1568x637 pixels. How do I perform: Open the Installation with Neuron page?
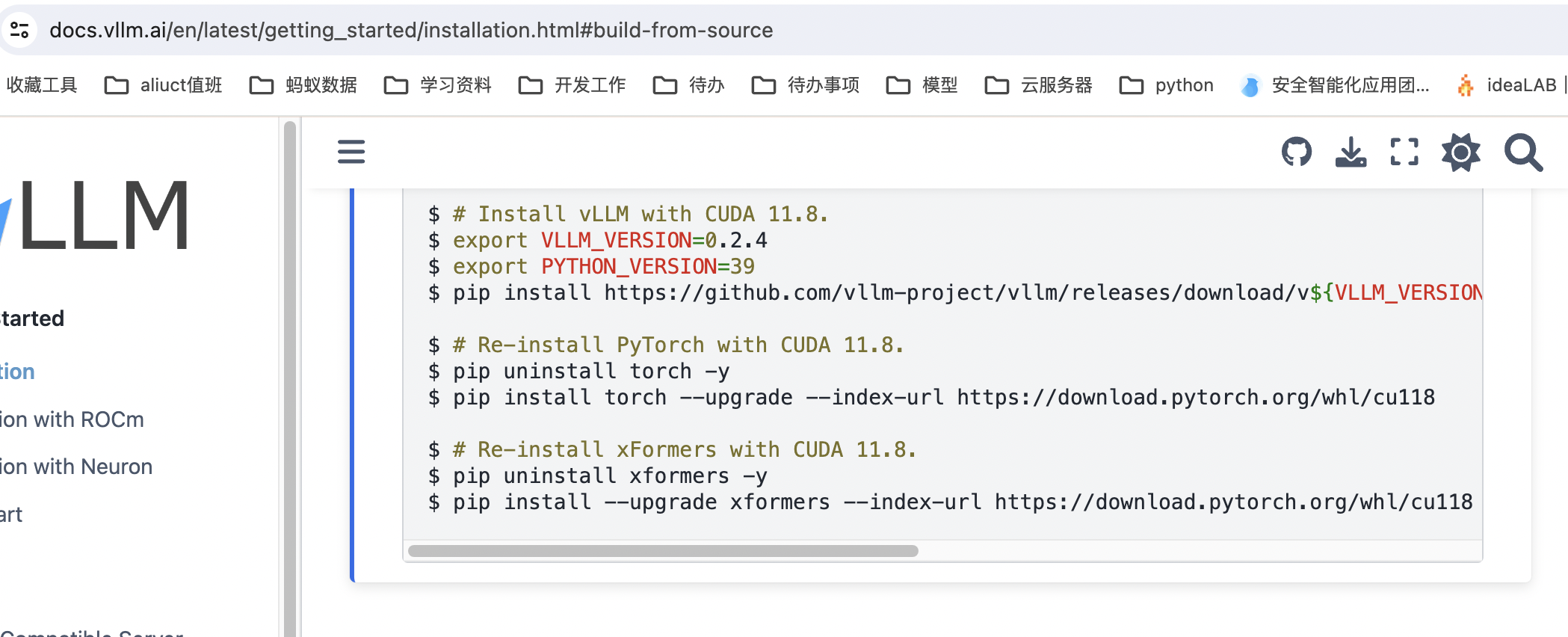75,467
